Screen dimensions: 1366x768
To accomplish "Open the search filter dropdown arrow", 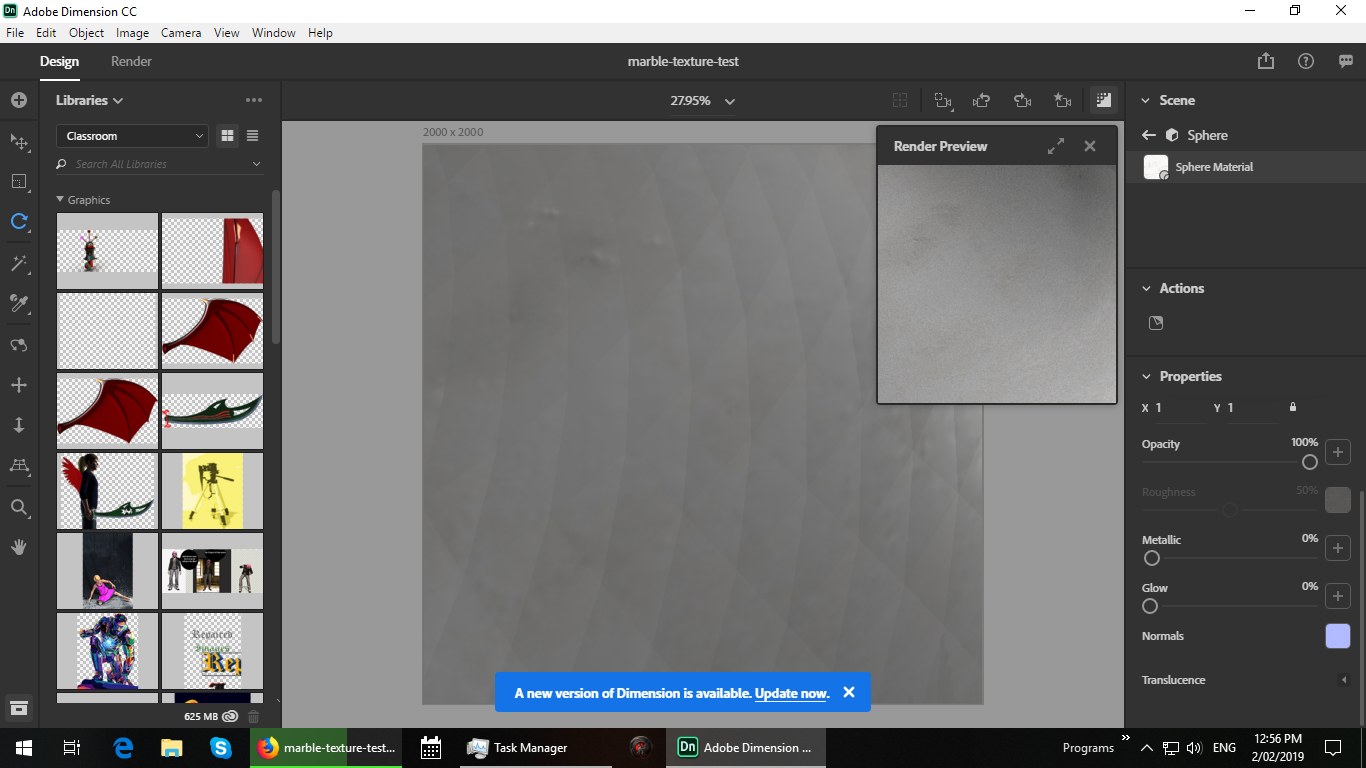I will click(257, 164).
